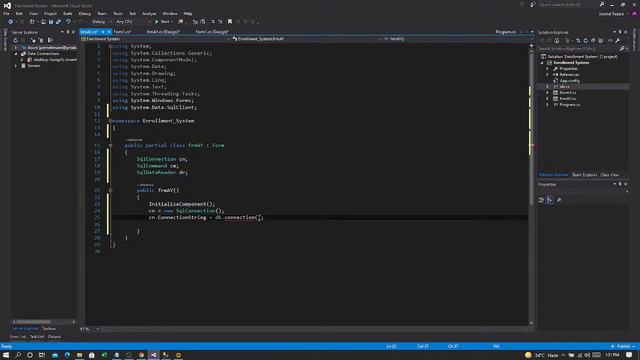Click the Undo toolbar icon

point(68,22)
